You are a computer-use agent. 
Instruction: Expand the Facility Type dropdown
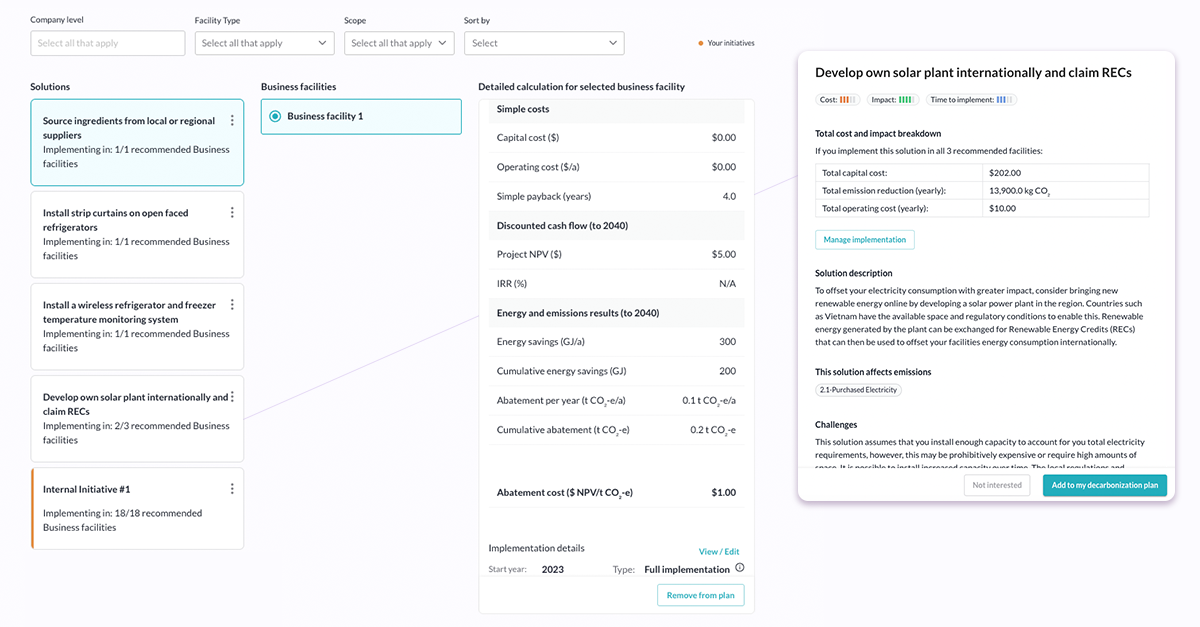click(264, 43)
